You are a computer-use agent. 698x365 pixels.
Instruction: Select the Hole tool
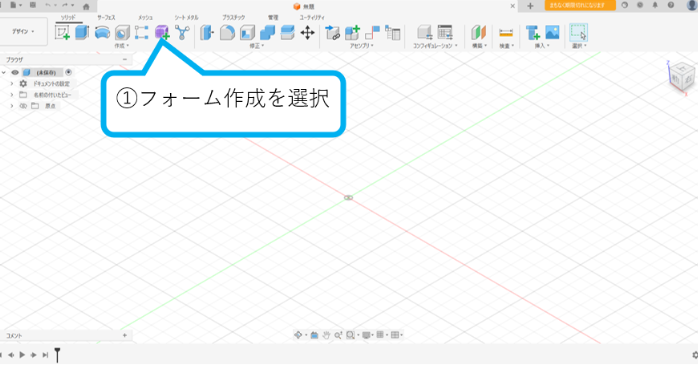point(122,32)
